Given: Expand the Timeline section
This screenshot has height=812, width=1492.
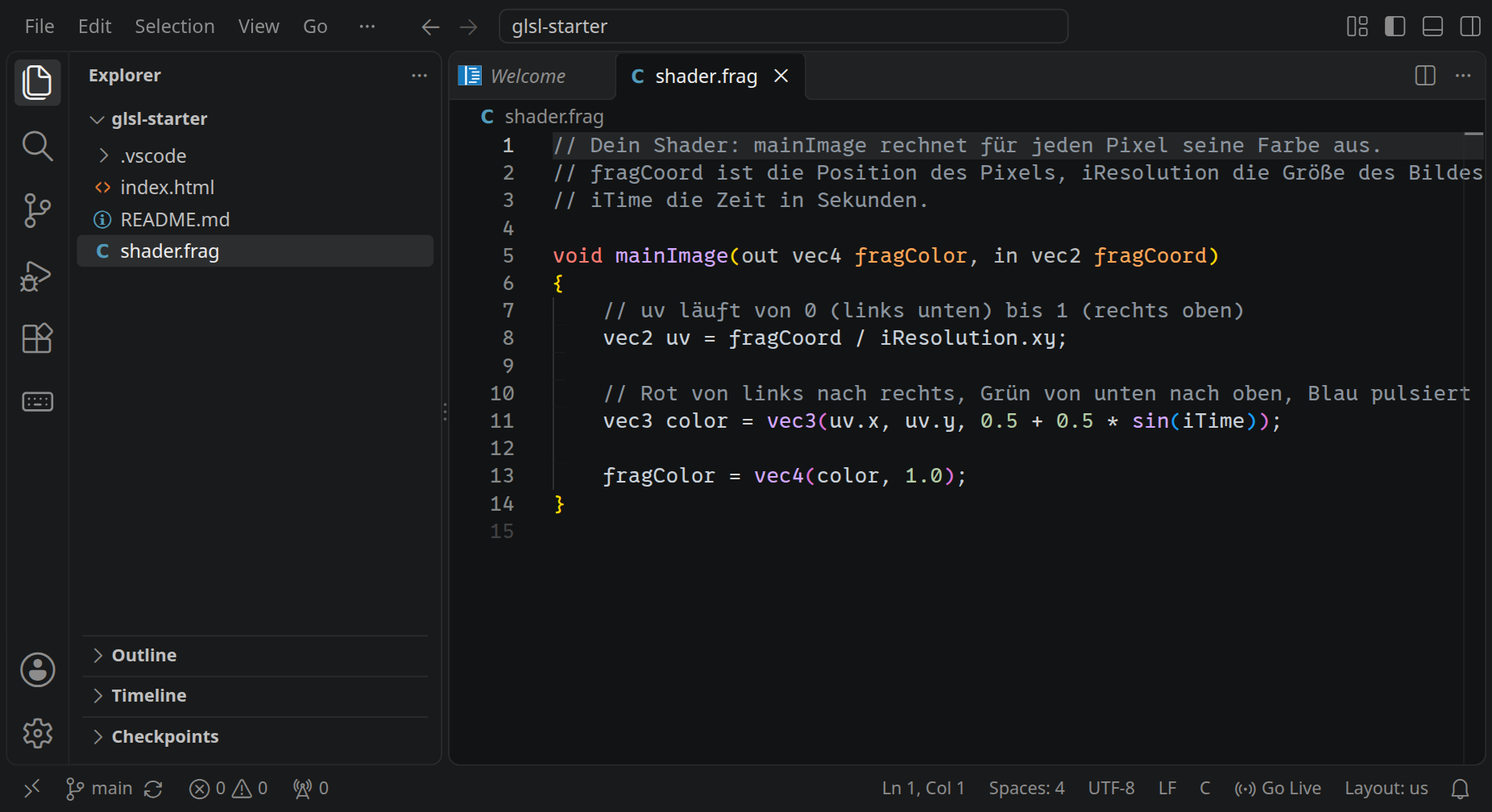Looking at the screenshot, I should coord(255,696).
